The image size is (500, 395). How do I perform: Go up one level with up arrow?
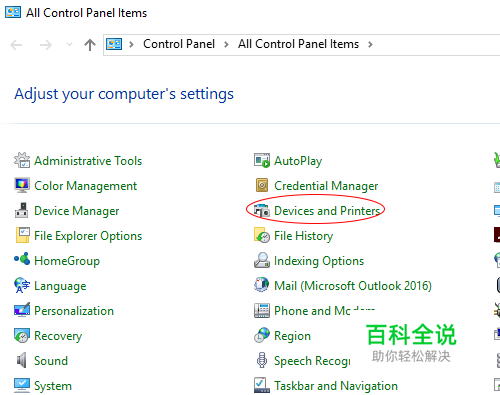point(90,45)
